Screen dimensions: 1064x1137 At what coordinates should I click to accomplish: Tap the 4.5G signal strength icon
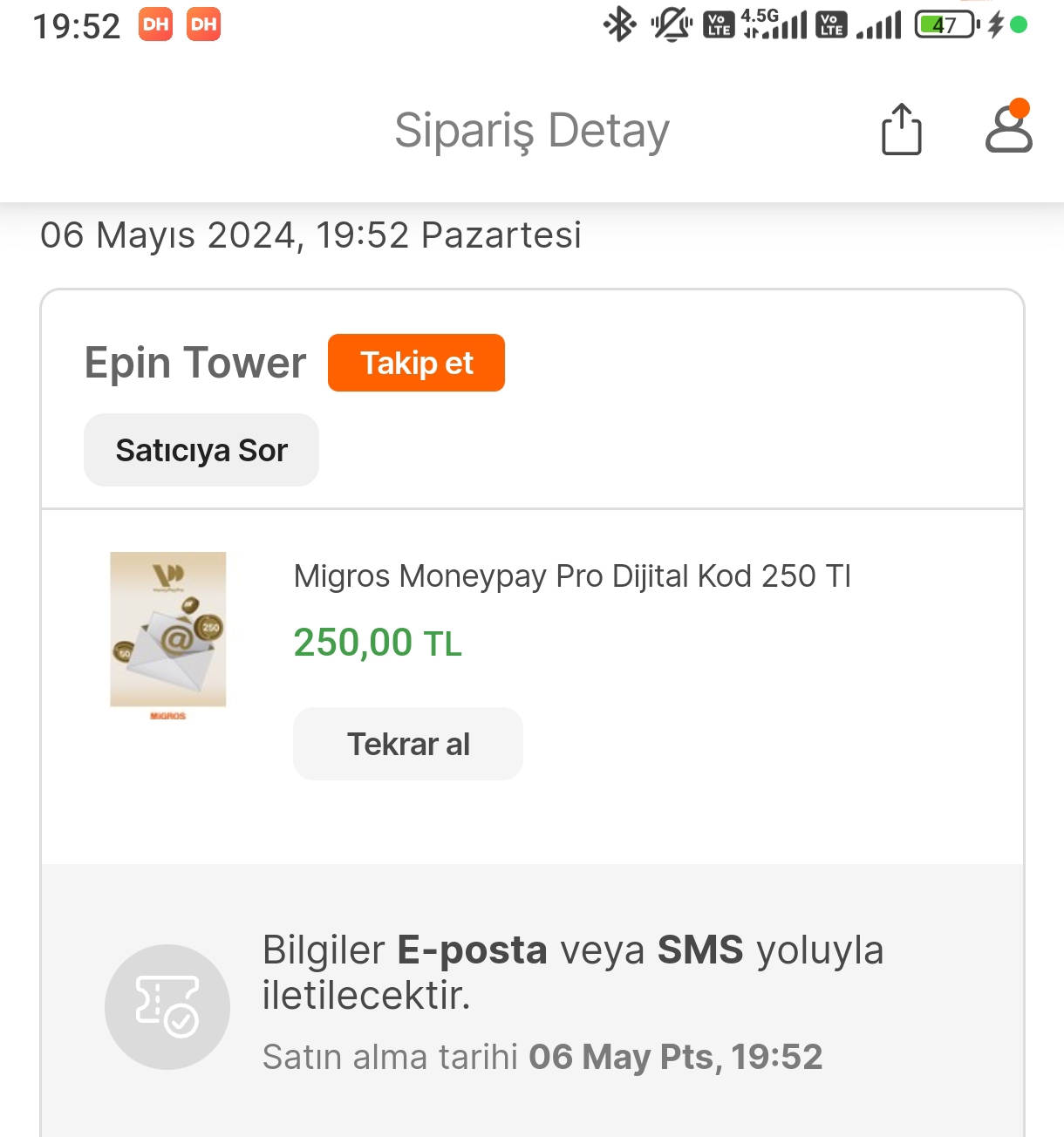click(774, 24)
